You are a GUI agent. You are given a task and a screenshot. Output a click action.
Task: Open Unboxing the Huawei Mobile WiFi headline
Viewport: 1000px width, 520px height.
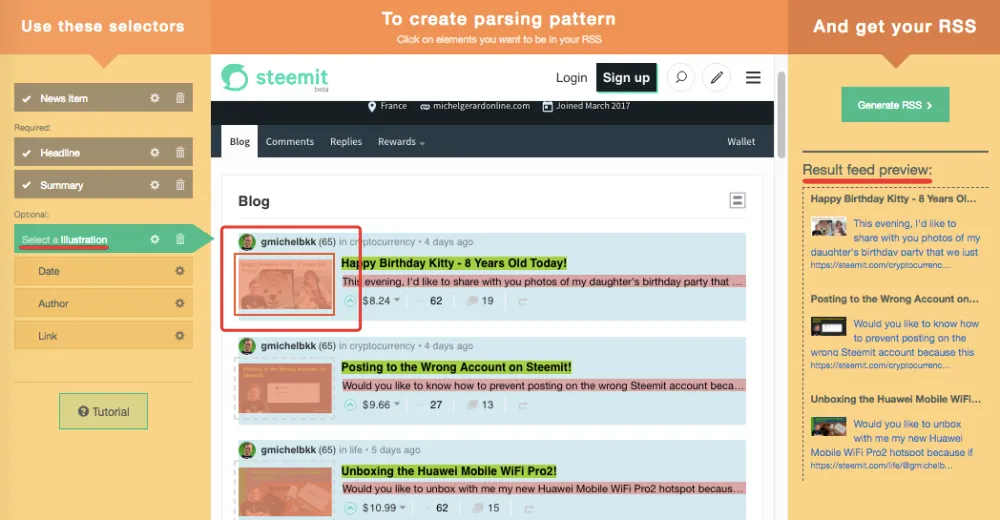pos(448,471)
